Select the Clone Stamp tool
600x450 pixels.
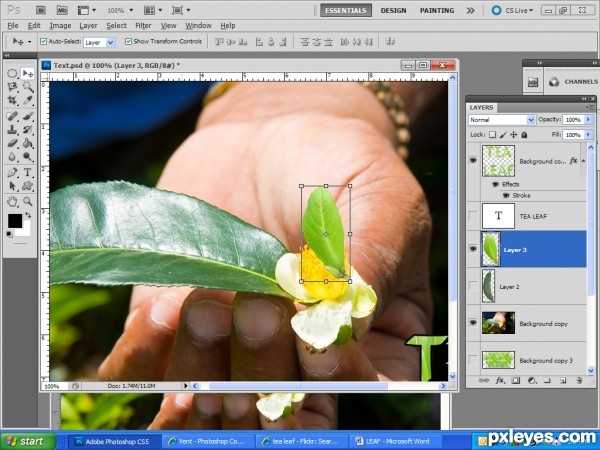coord(12,130)
